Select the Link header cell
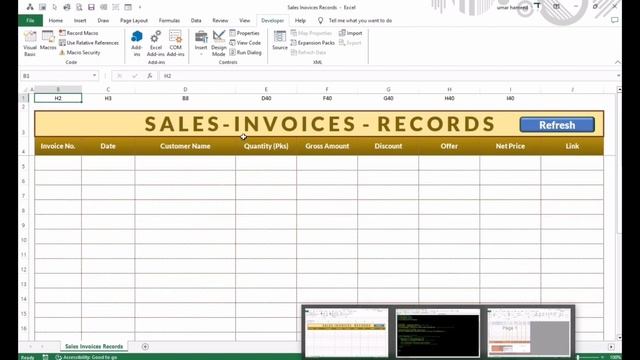640x360 pixels. tap(572, 146)
